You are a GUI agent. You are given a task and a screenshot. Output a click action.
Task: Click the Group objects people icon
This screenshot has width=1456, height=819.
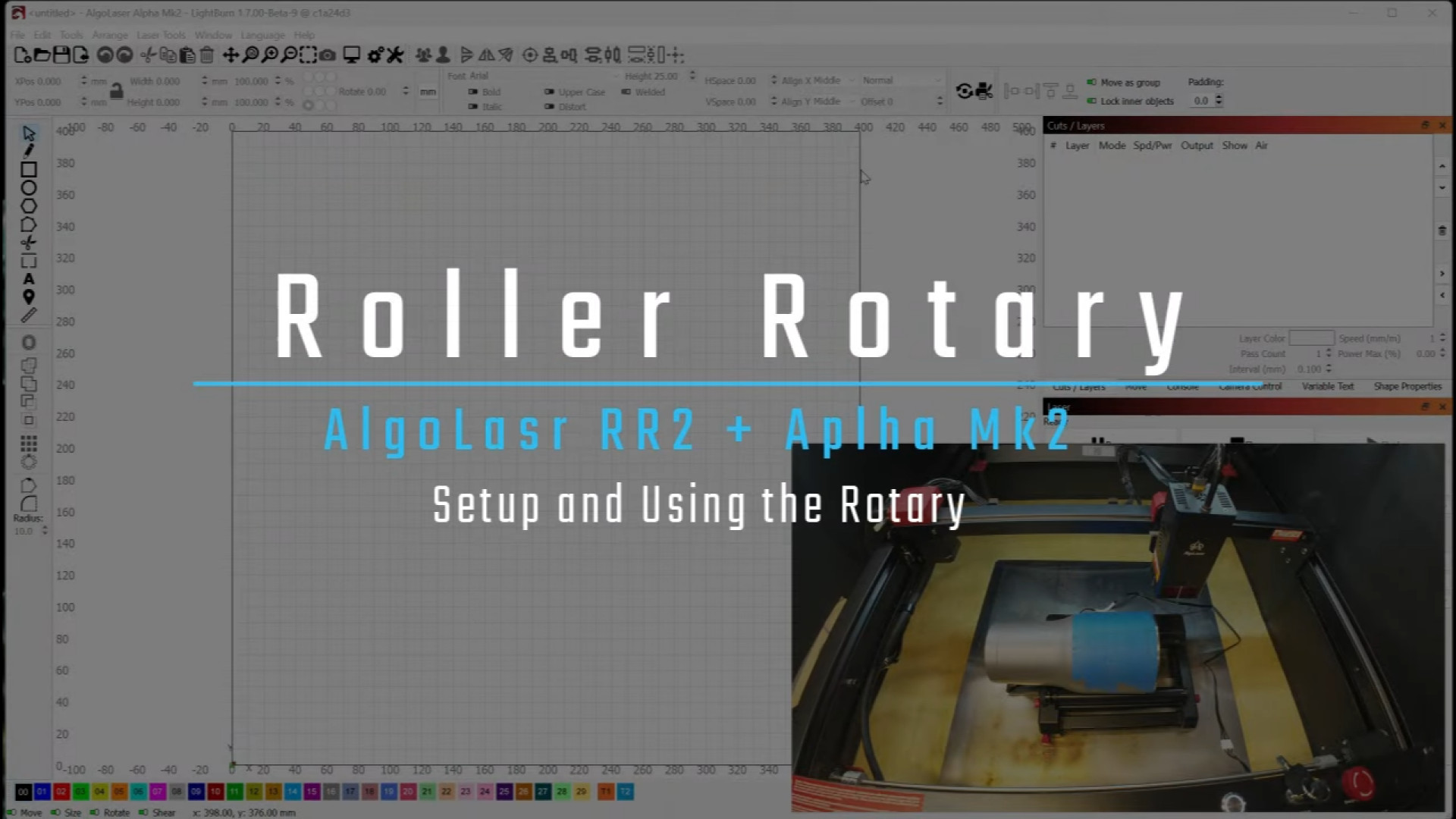[x=423, y=55]
